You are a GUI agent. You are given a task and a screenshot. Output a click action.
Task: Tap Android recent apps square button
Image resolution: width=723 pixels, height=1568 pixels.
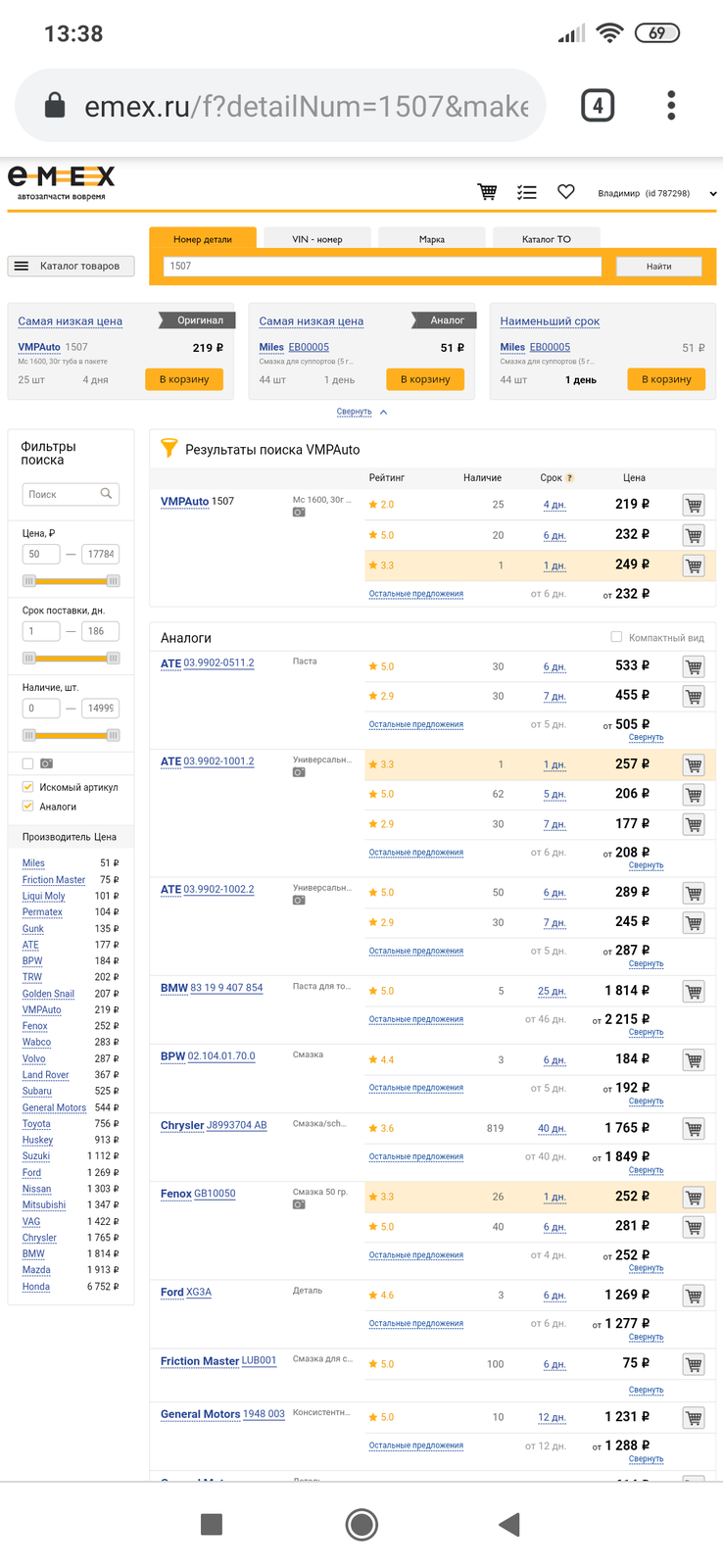coord(211,1524)
